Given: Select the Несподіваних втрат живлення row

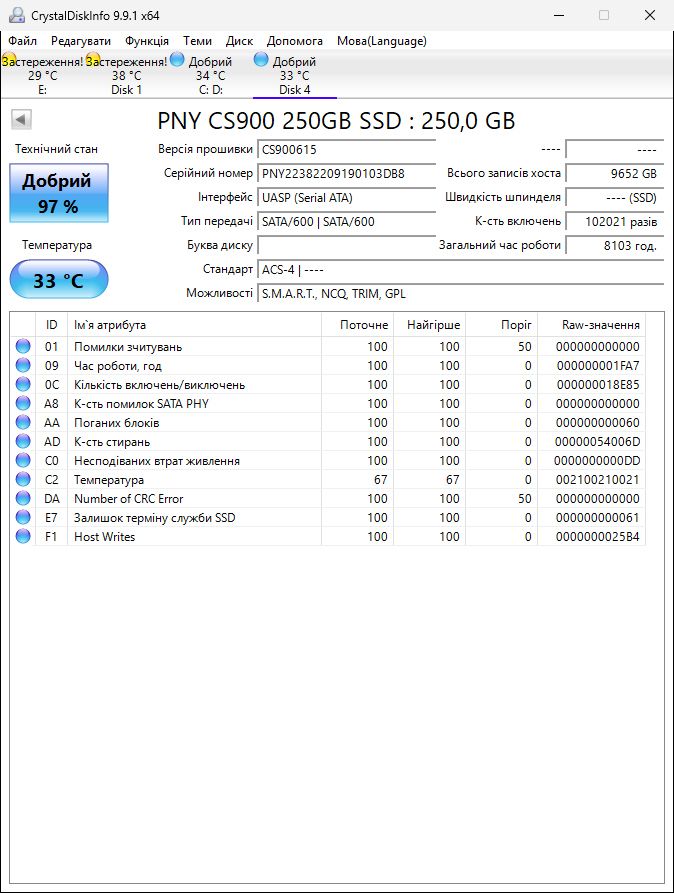Looking at the screenshot, I should pyautogui.click(x=328, y=460).
